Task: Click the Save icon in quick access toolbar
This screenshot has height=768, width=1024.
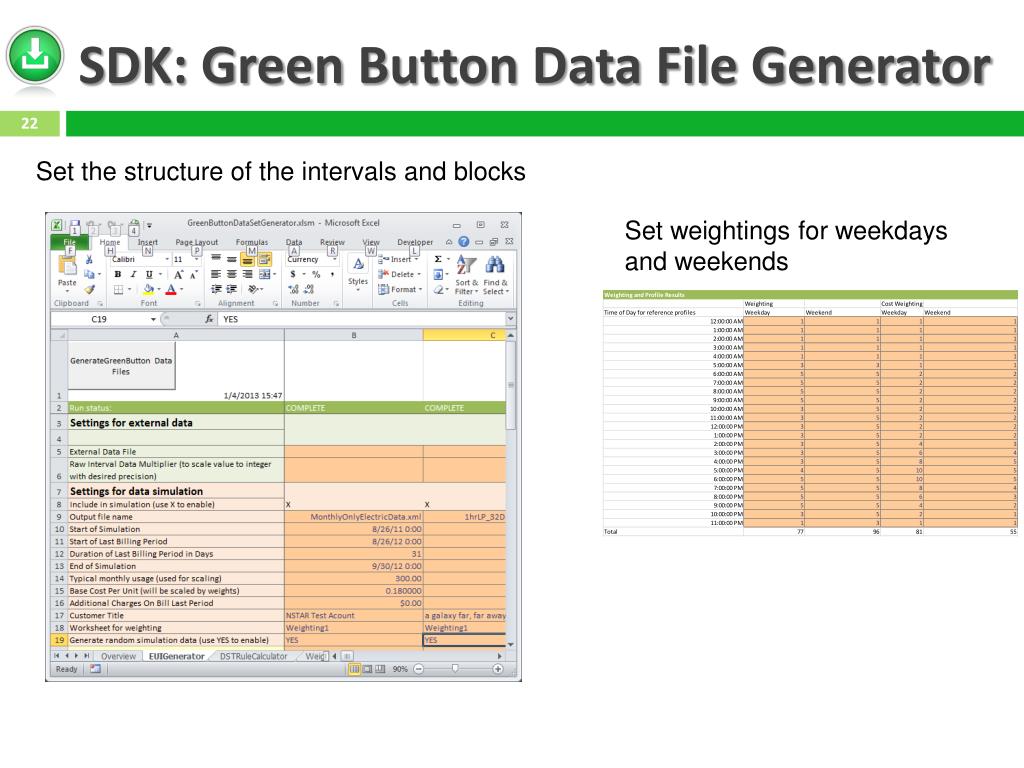Action: pyautogui.click(x=74, y=226)
